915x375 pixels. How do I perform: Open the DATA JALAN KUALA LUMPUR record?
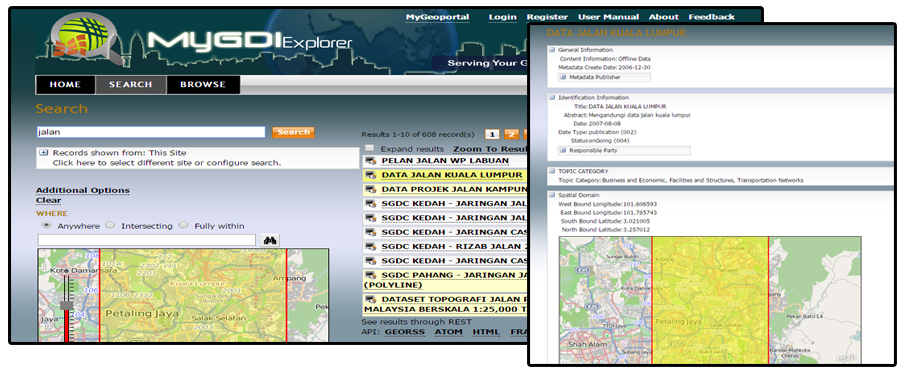452,175
